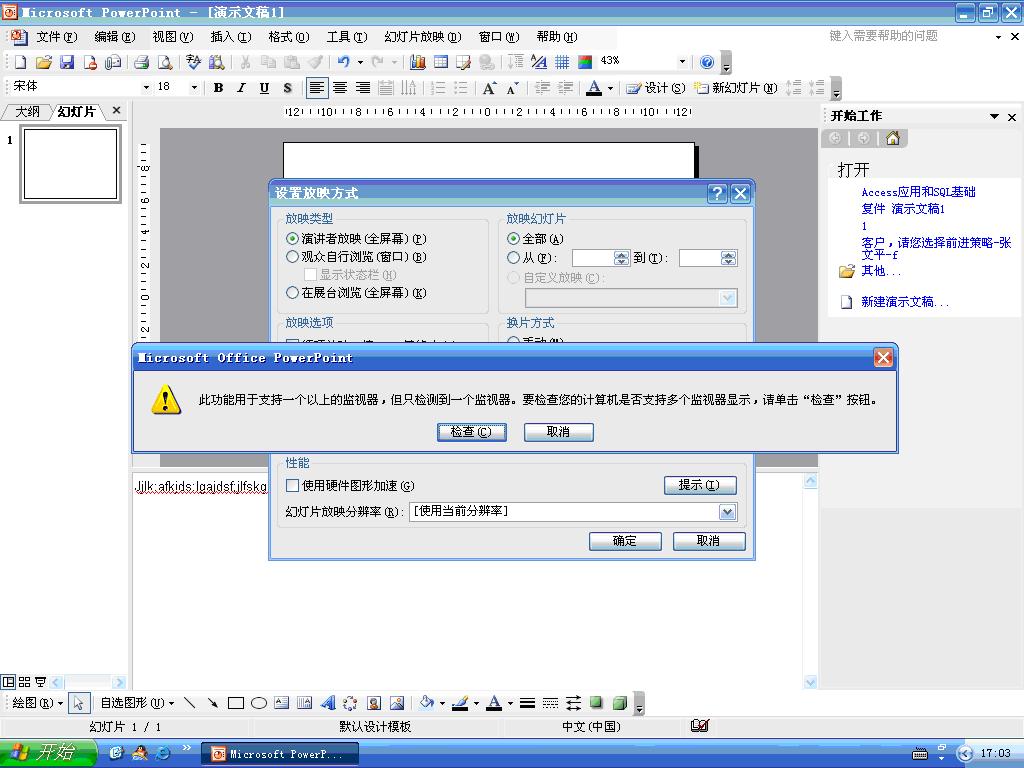The height and width of the screenshot is (768, 1024).
Task: Open the 幻灯片放映分辨率 dropdown
Action: [x=728, y=512]
